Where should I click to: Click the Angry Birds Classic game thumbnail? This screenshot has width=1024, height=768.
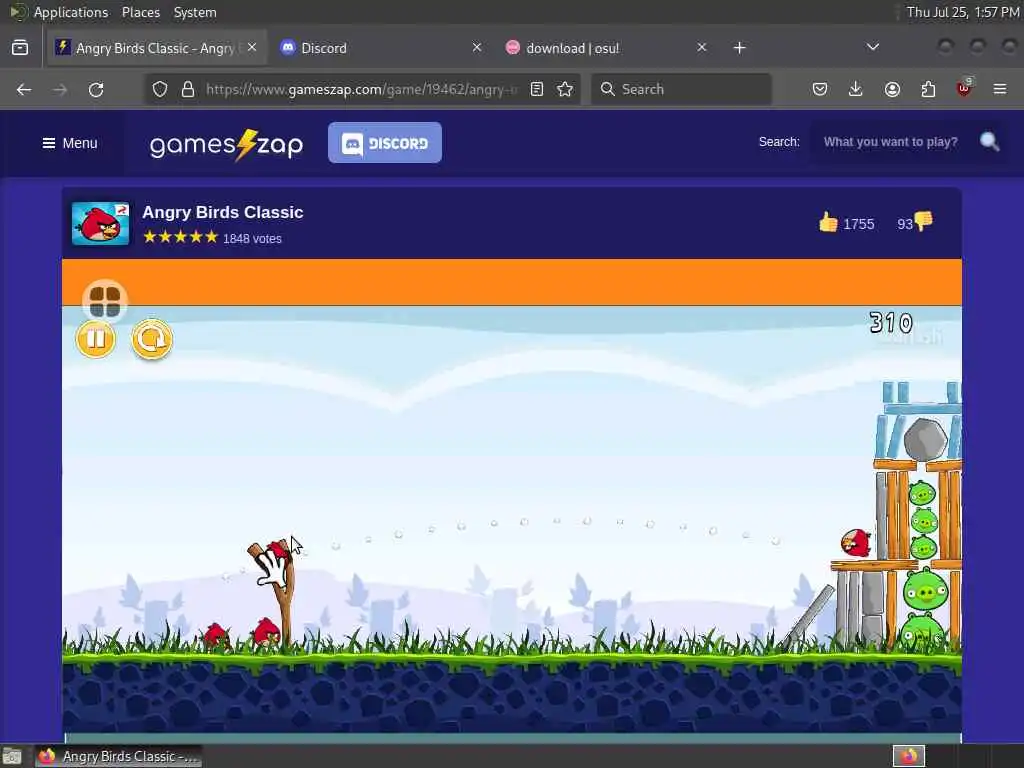101,223
